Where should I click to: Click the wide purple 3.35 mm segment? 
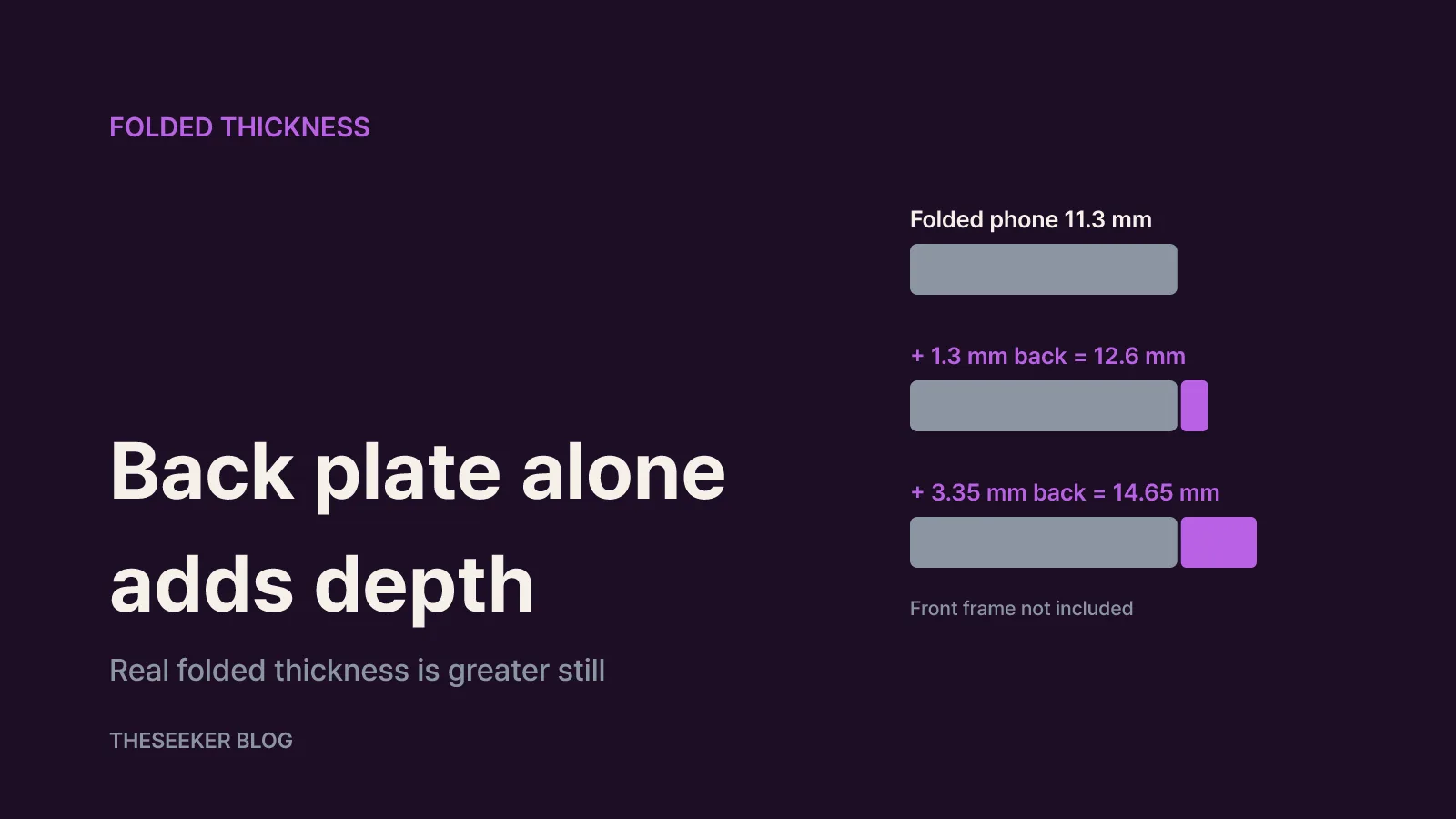(1218, 542)
